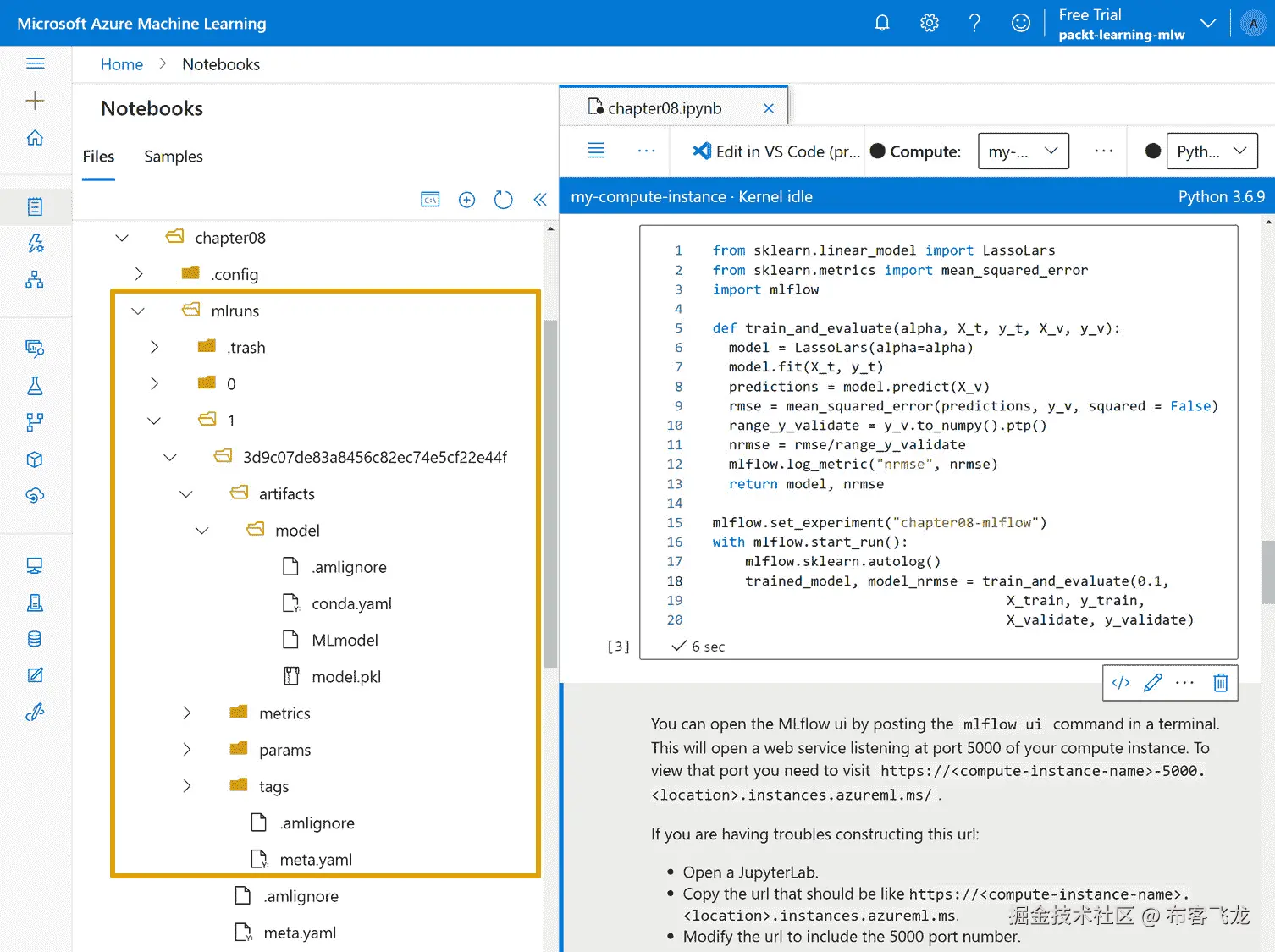Collapse the artifacts folder
Viewport: 1275px width, 952px height.
tap(185, 493)
